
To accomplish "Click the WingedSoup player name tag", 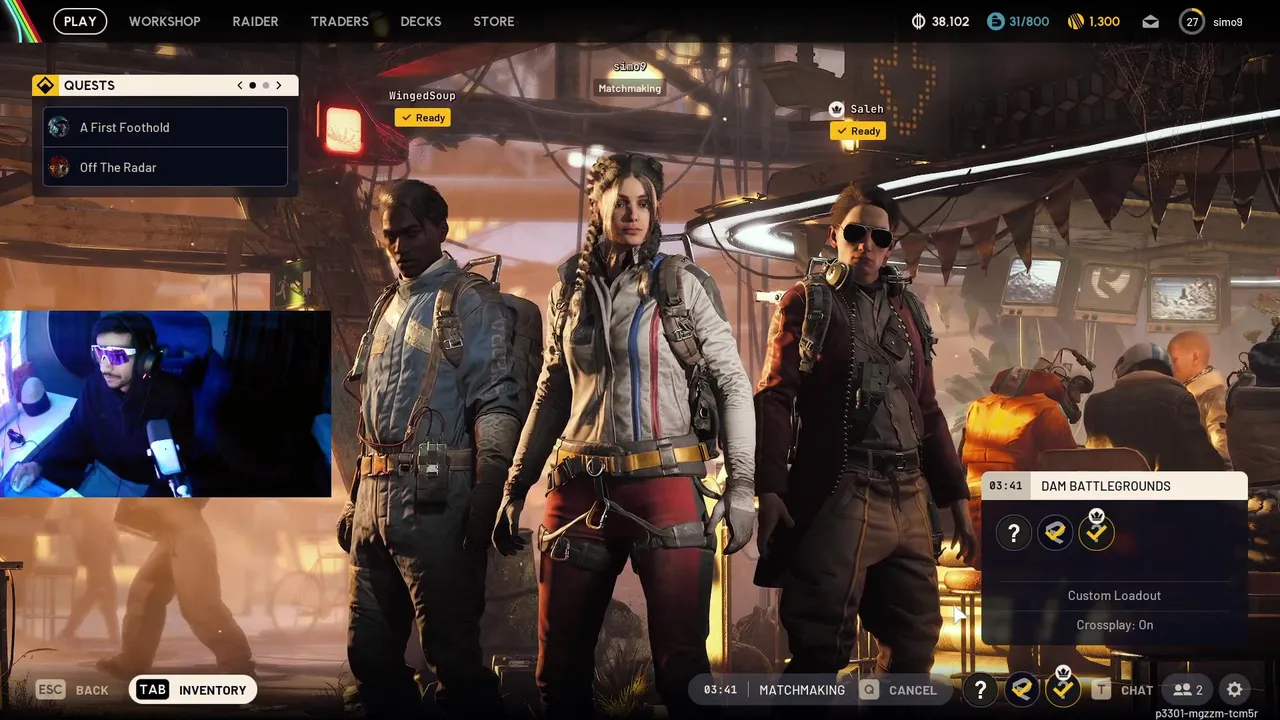I will (x=422, y=96).
